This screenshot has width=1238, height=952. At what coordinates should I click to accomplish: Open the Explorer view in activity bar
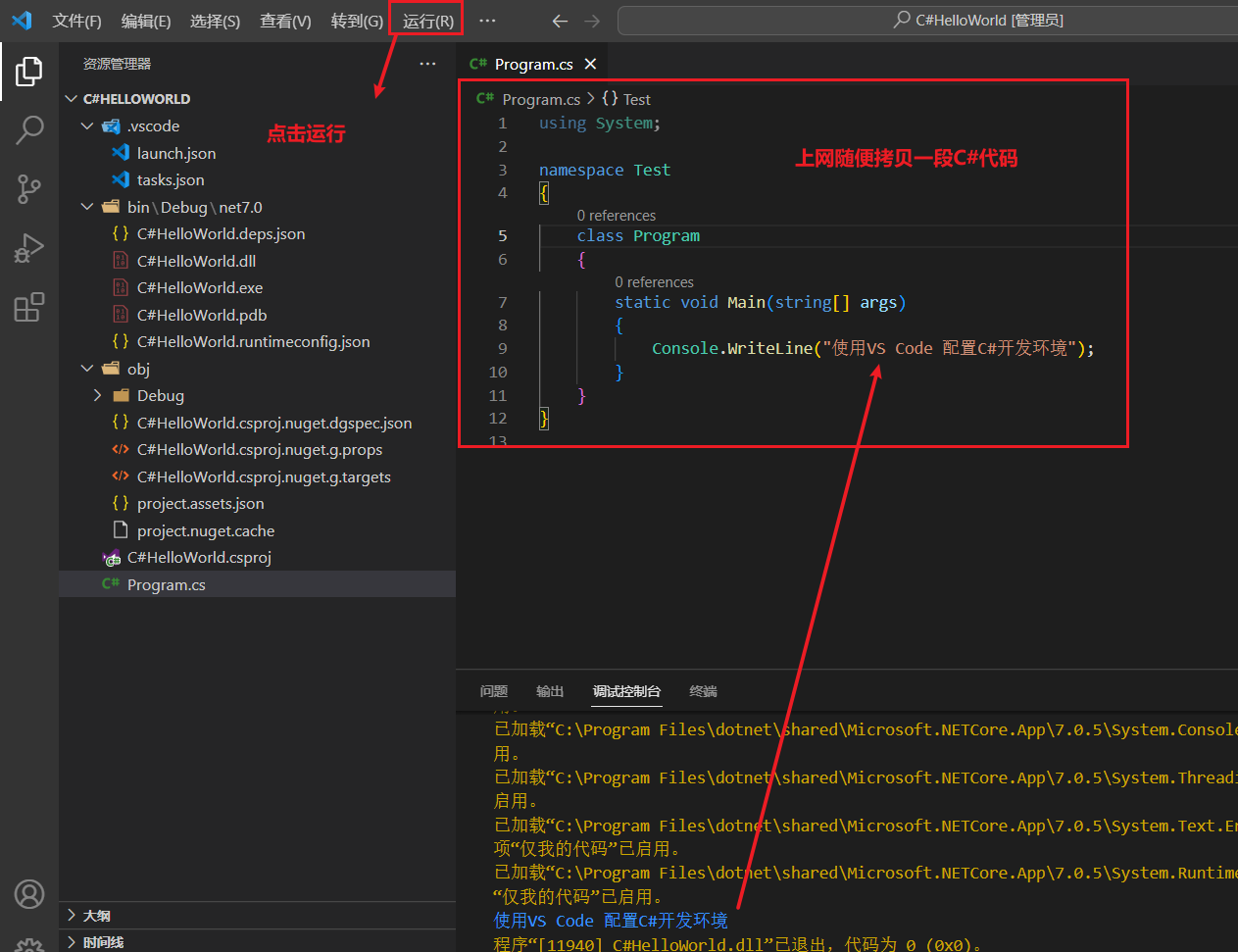click(29, 71)
